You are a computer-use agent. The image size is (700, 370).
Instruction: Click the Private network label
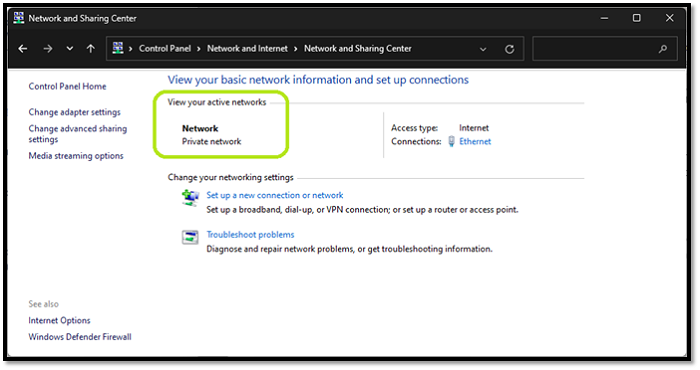click(212, 141)
